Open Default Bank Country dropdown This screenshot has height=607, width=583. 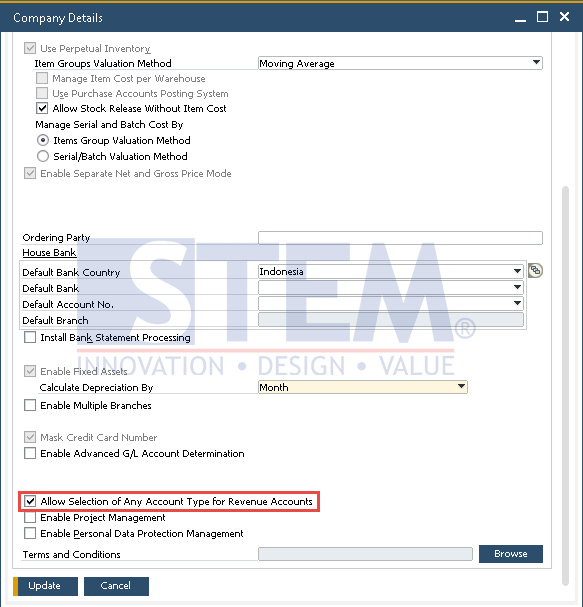tap(391, 271)
